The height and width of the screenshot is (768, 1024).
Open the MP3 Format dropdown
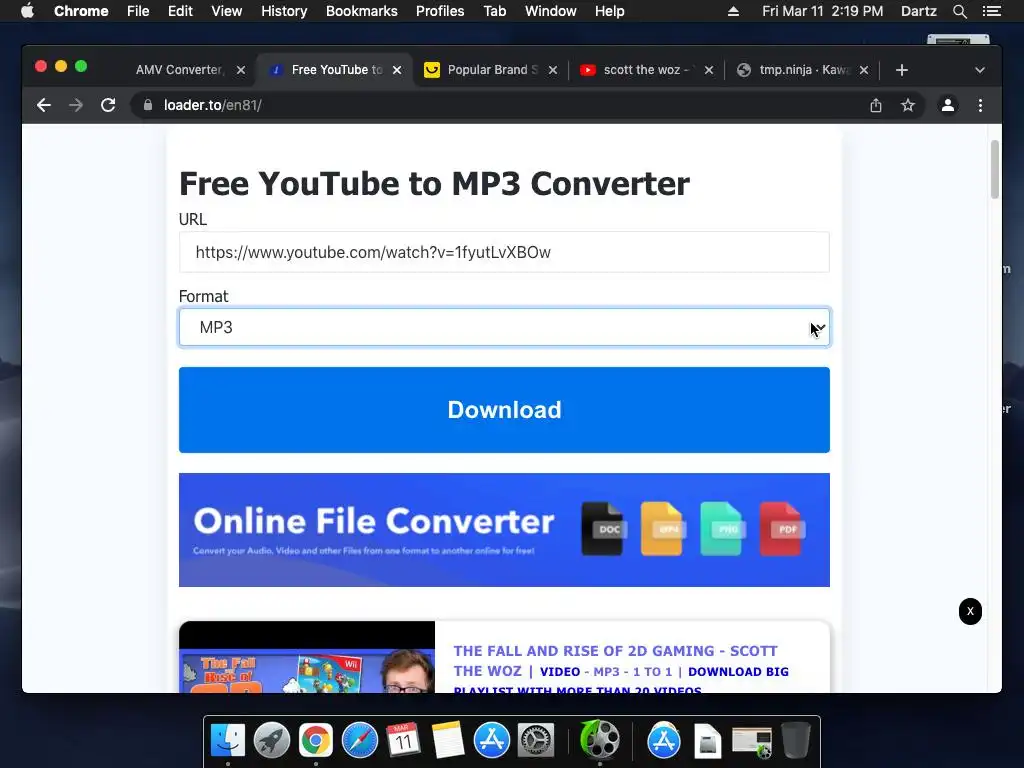(x=504, y=327)
